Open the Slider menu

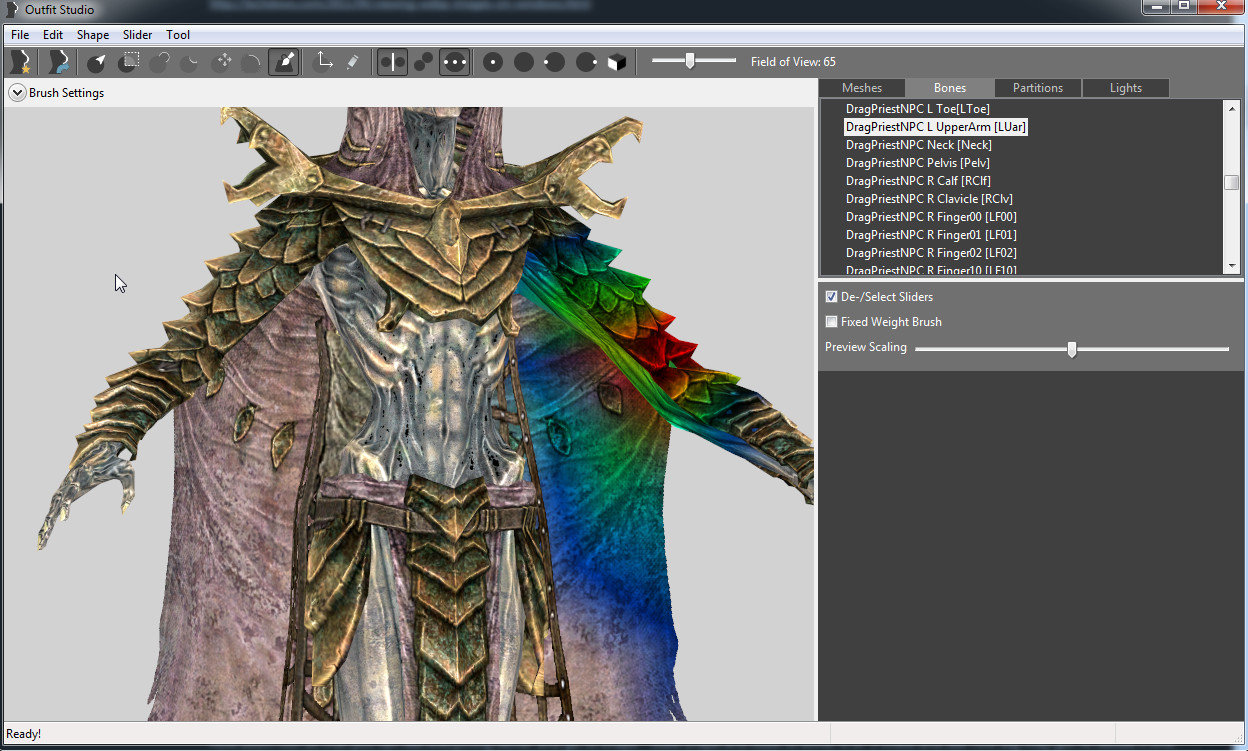click(138, 35)
